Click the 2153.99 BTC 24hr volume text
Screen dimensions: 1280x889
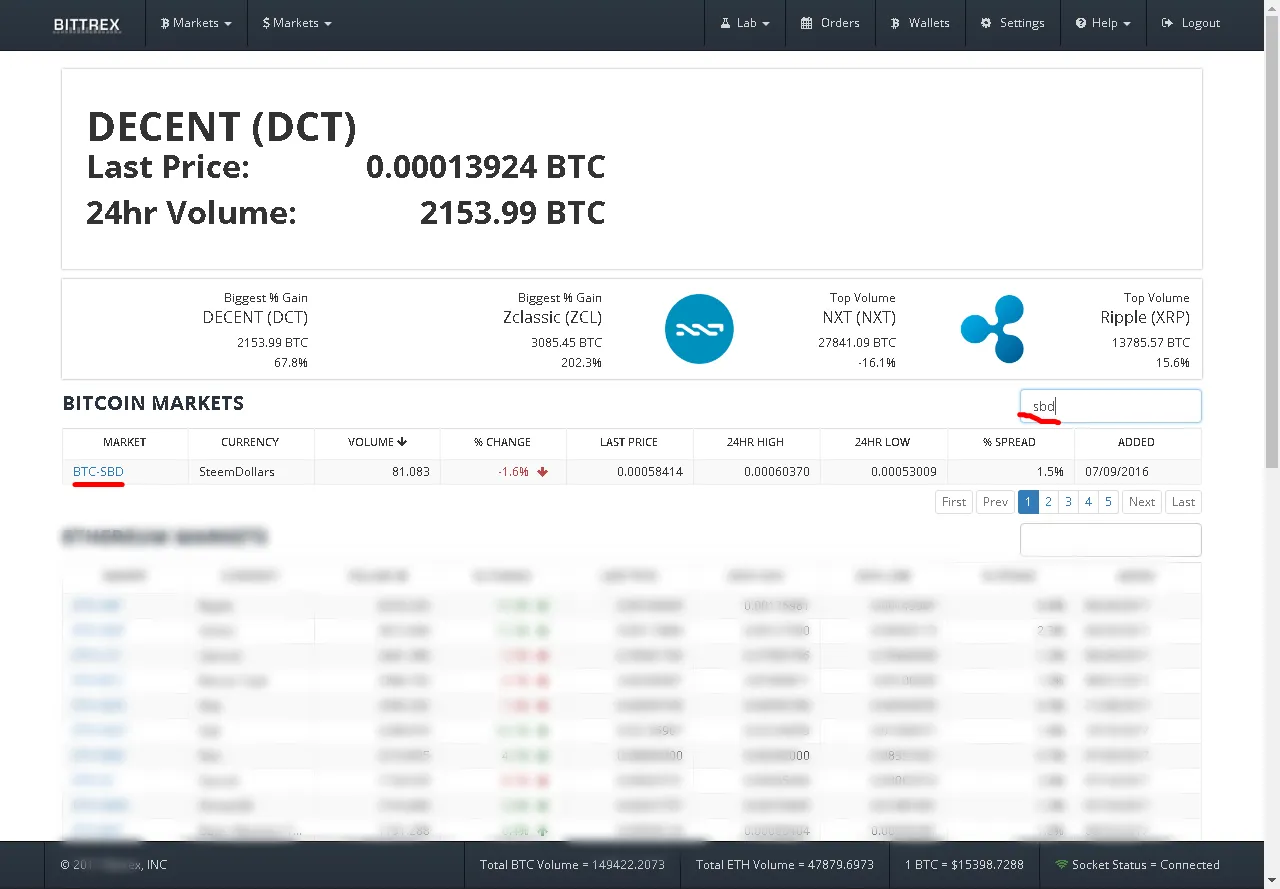coord(512,213)
